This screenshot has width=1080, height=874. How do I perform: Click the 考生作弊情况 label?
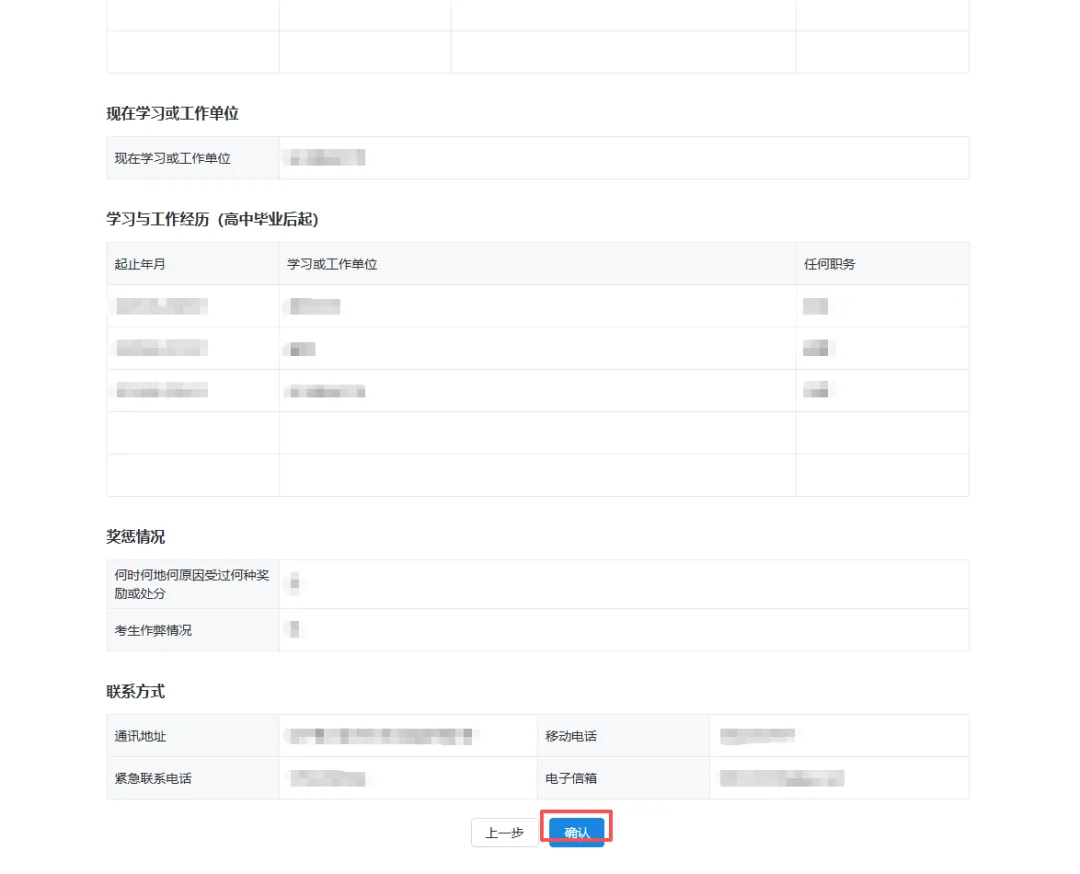[x=153, y=630]
